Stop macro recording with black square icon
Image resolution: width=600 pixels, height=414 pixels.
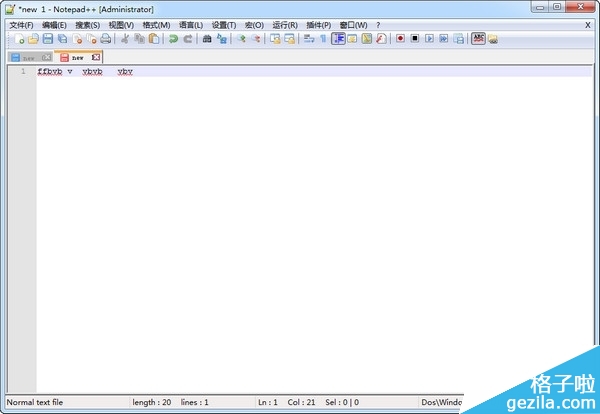pos(414,39)
